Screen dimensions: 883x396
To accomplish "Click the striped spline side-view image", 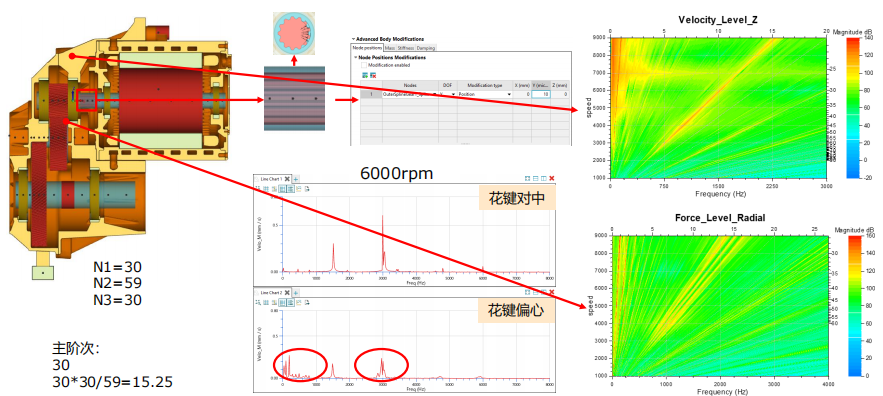I will 295,98.
